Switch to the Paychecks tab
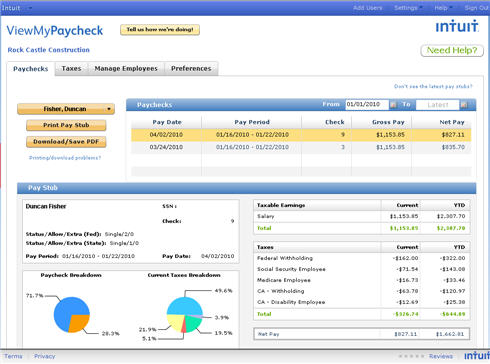 [x=31, y=69]
